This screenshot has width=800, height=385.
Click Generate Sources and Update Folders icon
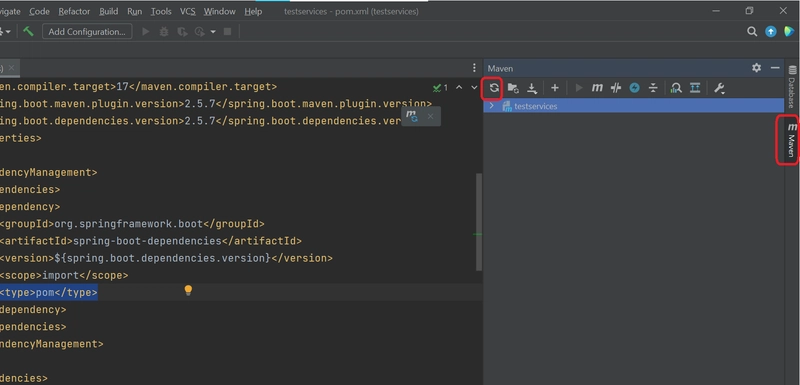pyautogui.click(x=513, y=88)
